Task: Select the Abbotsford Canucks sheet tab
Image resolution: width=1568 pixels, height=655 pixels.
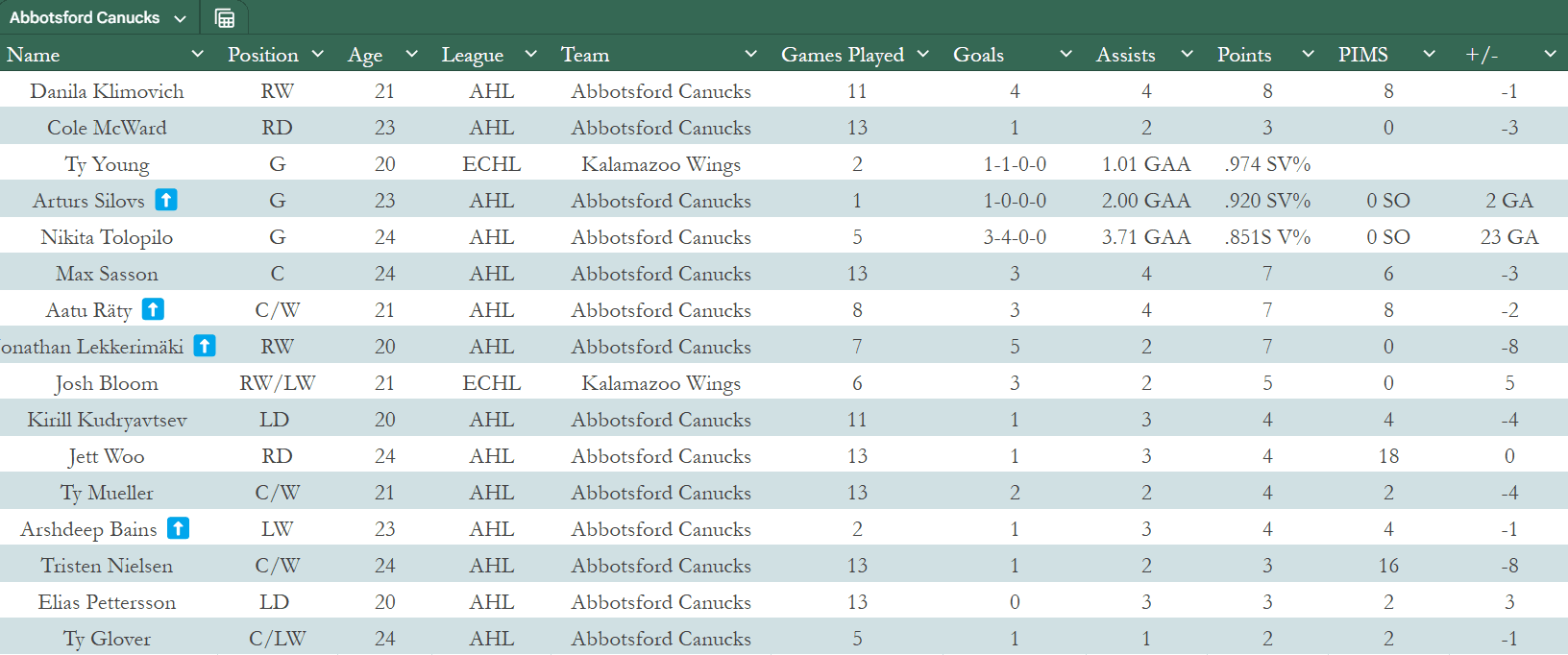Action: click(x=85, y=18)
